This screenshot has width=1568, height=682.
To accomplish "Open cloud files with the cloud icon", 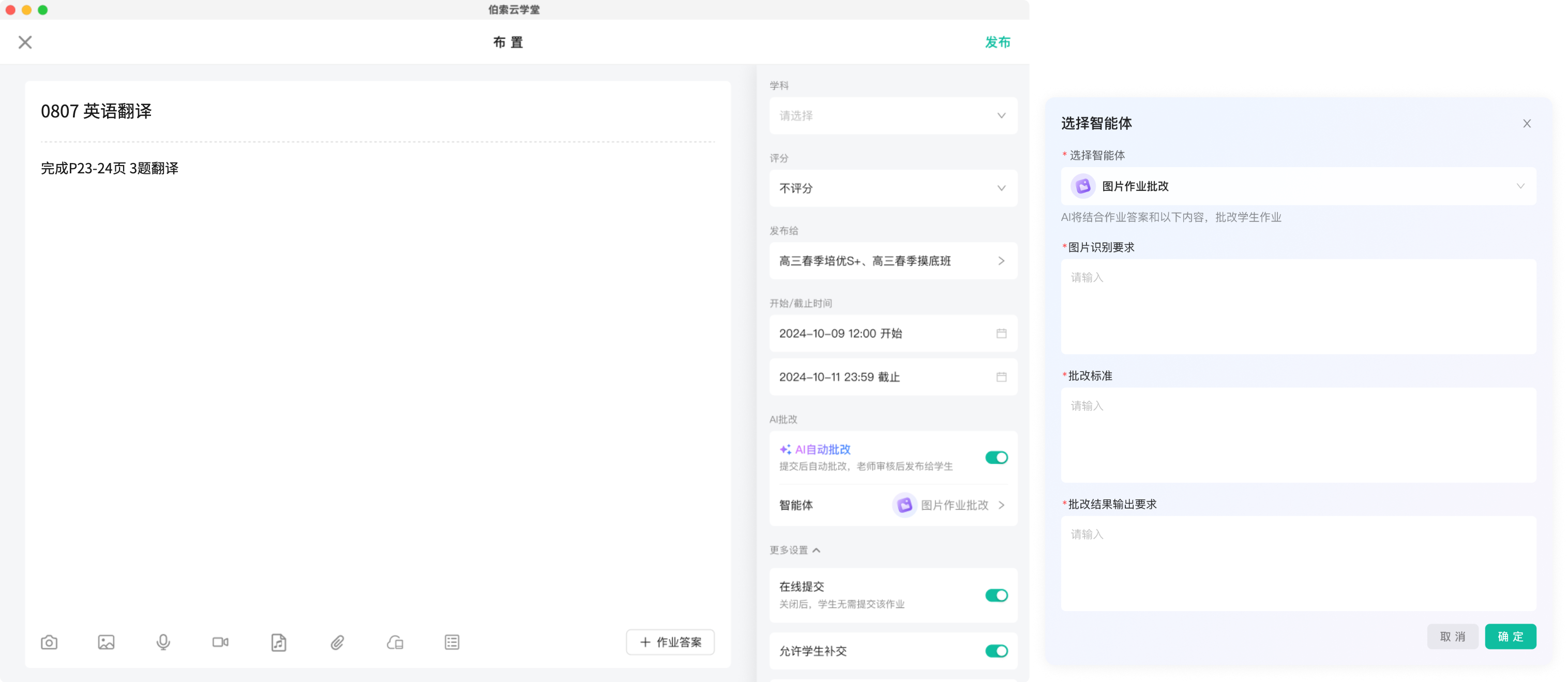I will (395, 643).
